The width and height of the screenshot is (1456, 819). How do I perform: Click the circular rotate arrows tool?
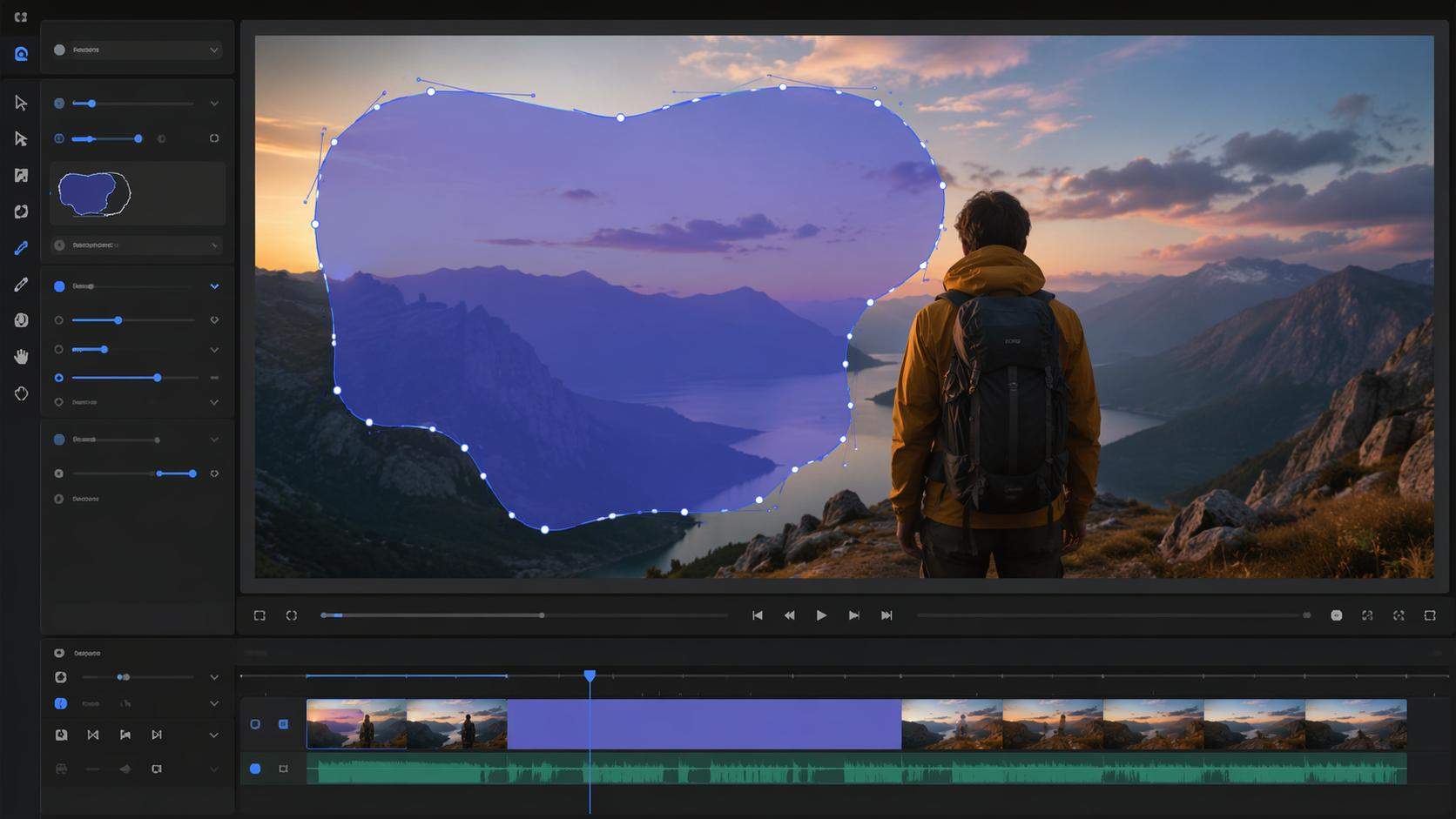21,211
